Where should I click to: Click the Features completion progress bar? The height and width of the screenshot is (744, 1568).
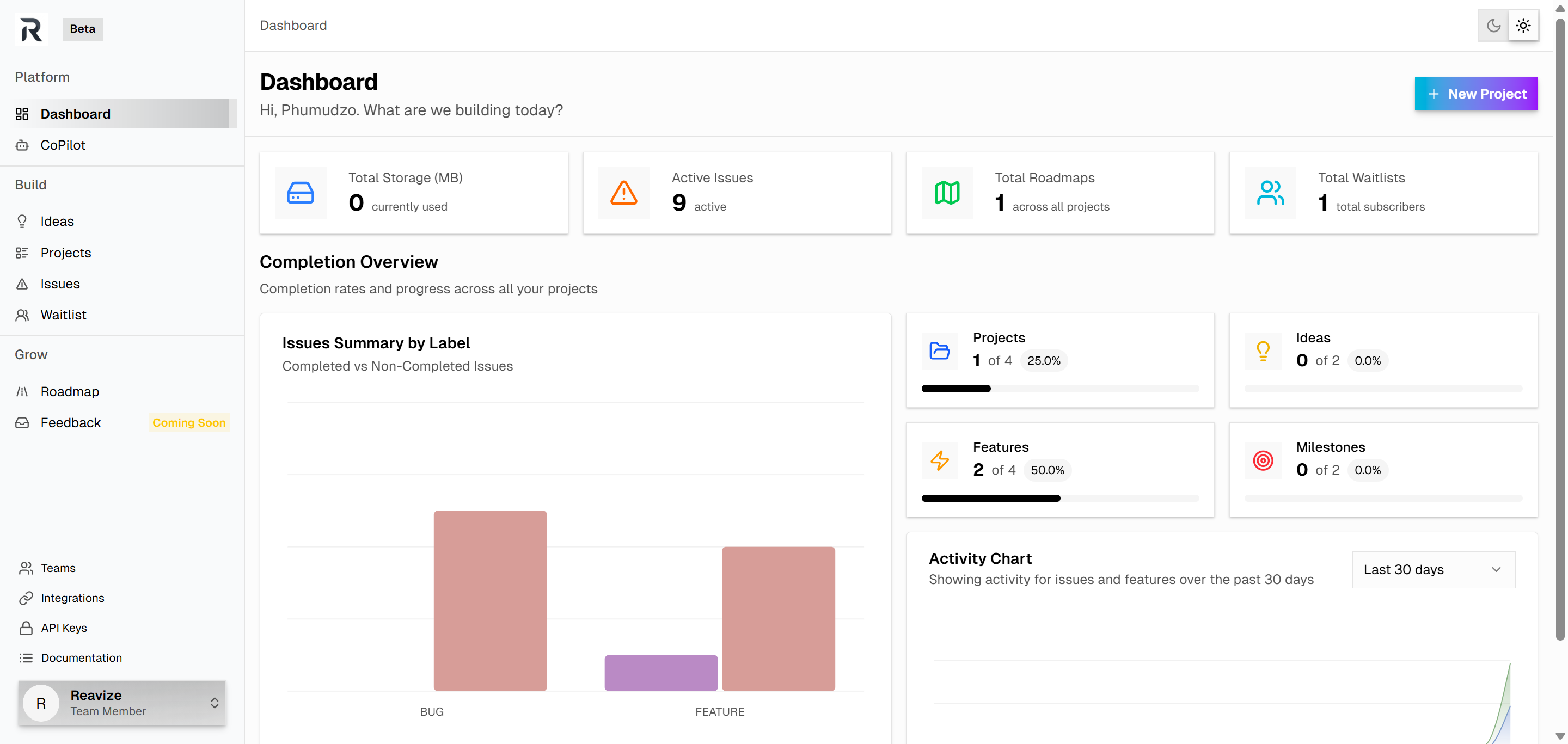coord(1059,498)
